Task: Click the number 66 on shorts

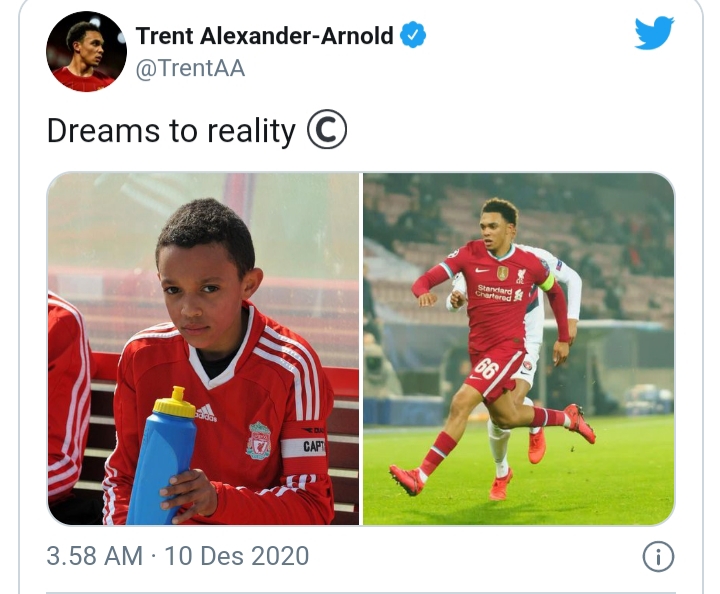Action: (486, 368)
